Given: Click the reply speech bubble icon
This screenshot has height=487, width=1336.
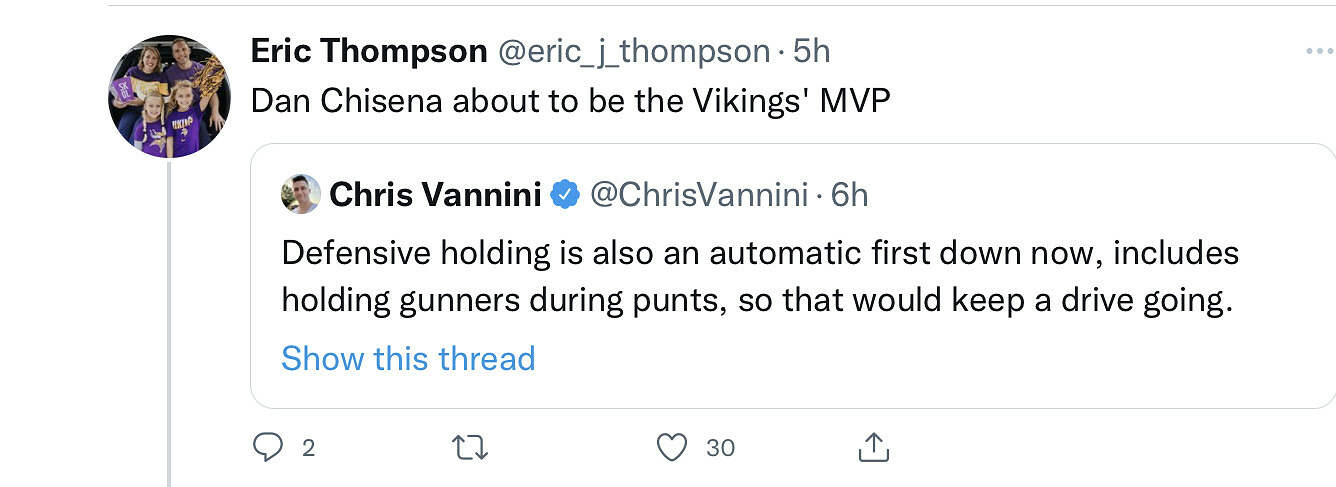Looking at the screenshot, I should pyautogui.click(x=267, y=448).
